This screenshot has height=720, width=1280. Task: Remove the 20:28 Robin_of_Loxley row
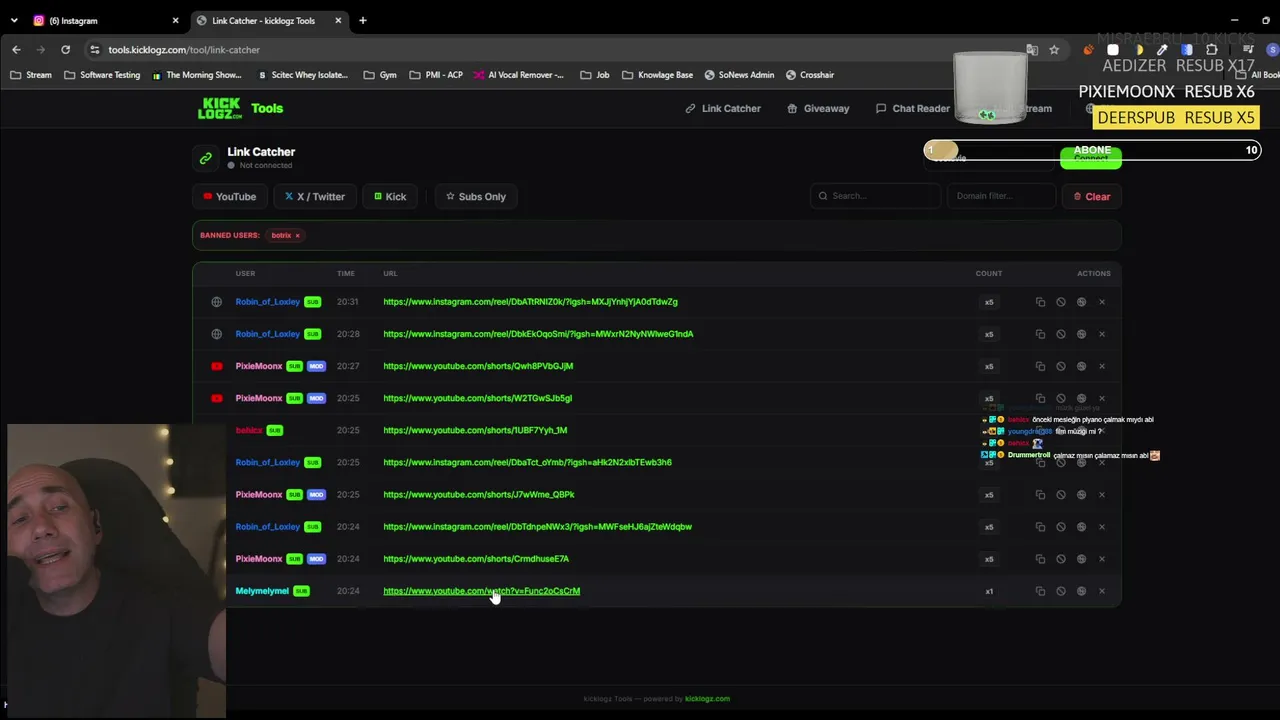pos(1102,334)
